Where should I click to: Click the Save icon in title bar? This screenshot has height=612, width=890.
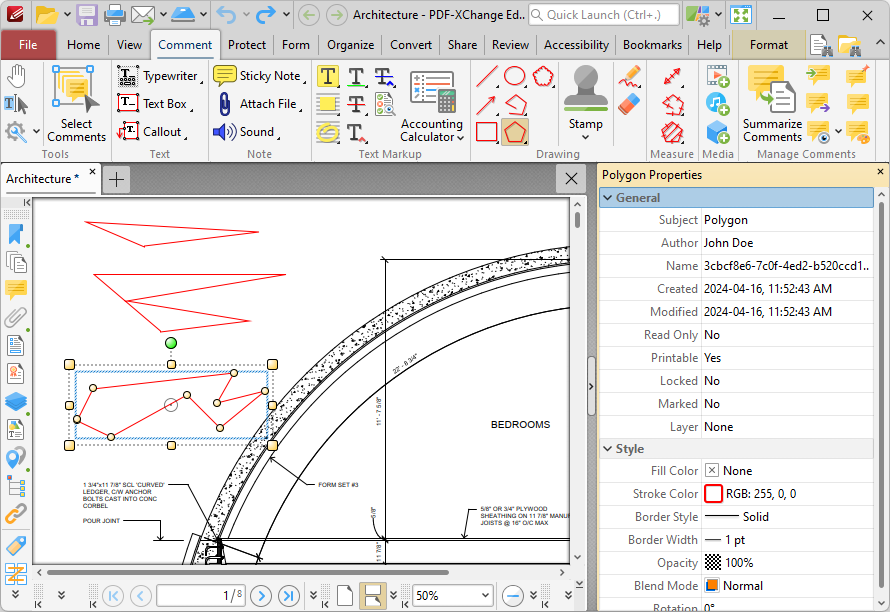pyautogui.click(x=87, y=15)
